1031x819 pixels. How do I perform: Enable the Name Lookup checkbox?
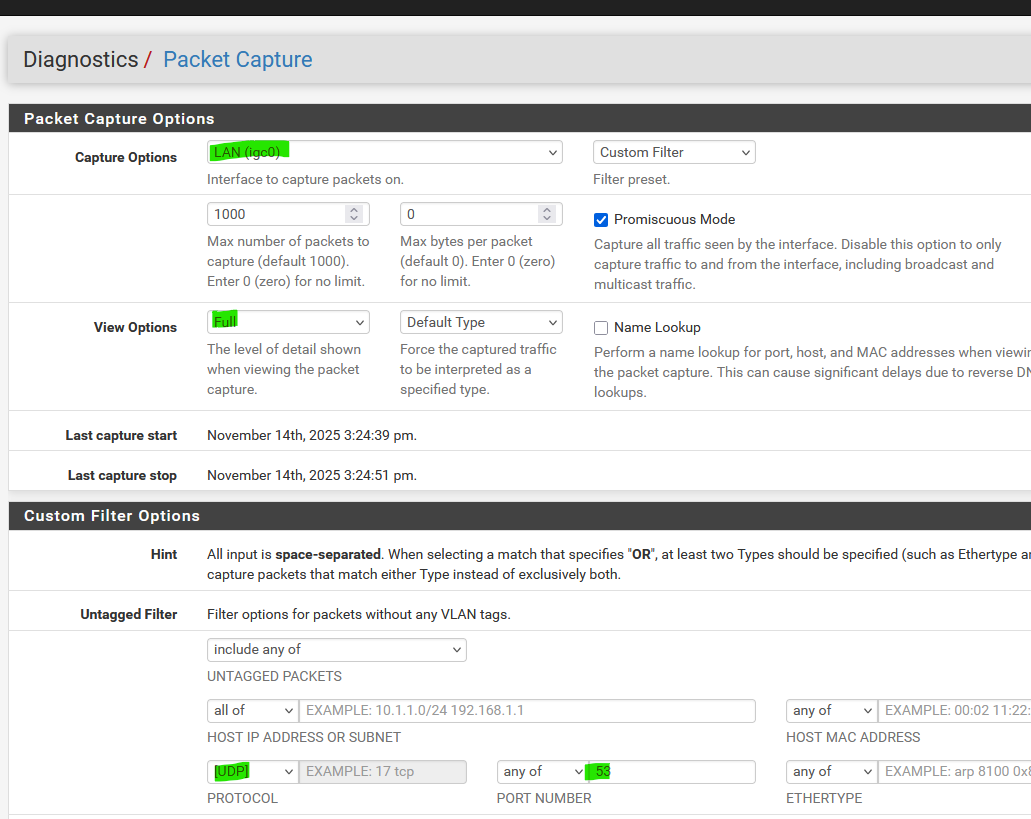[601, 328]
